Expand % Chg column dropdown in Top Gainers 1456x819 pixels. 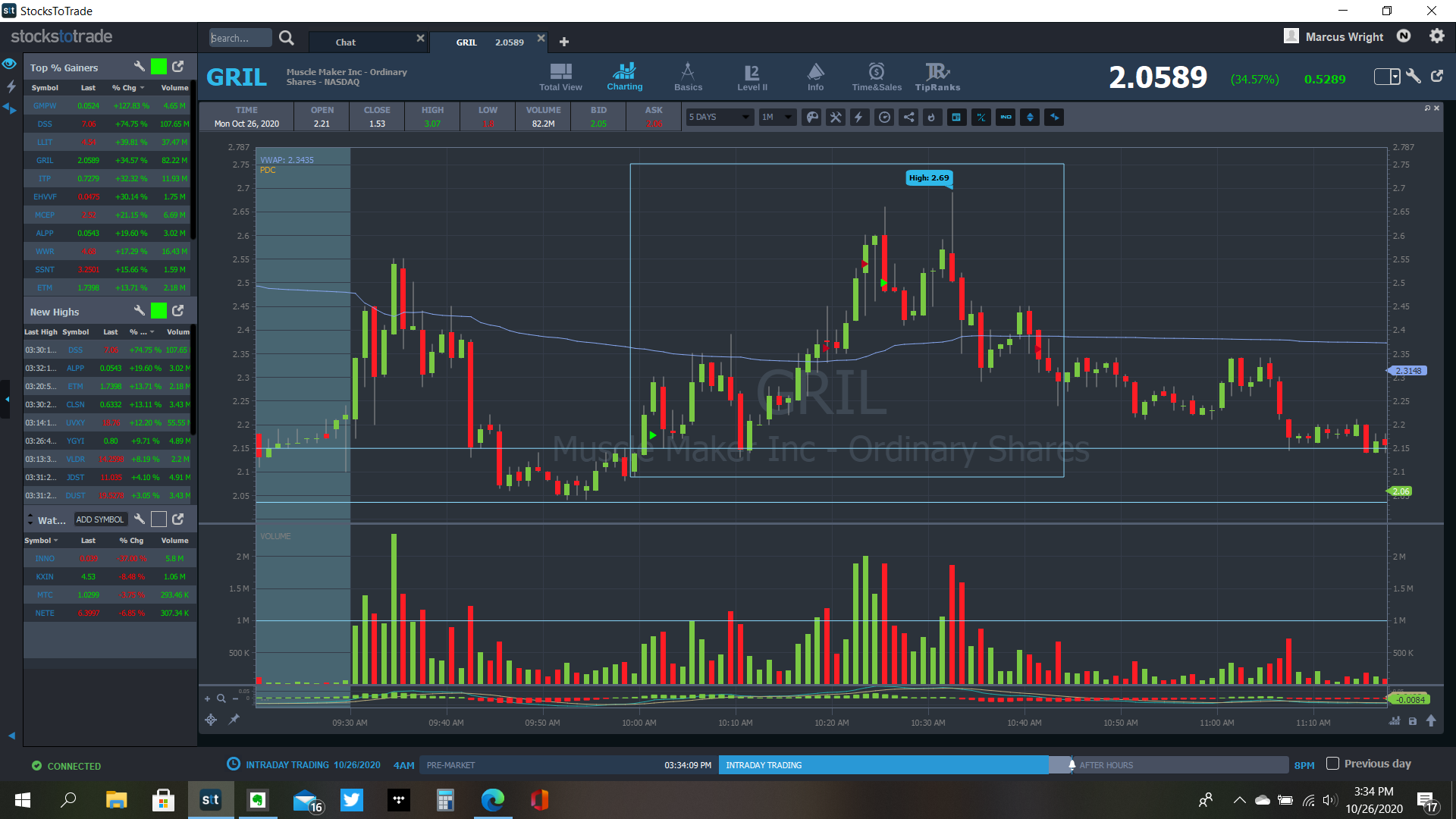tap(142, 88)
